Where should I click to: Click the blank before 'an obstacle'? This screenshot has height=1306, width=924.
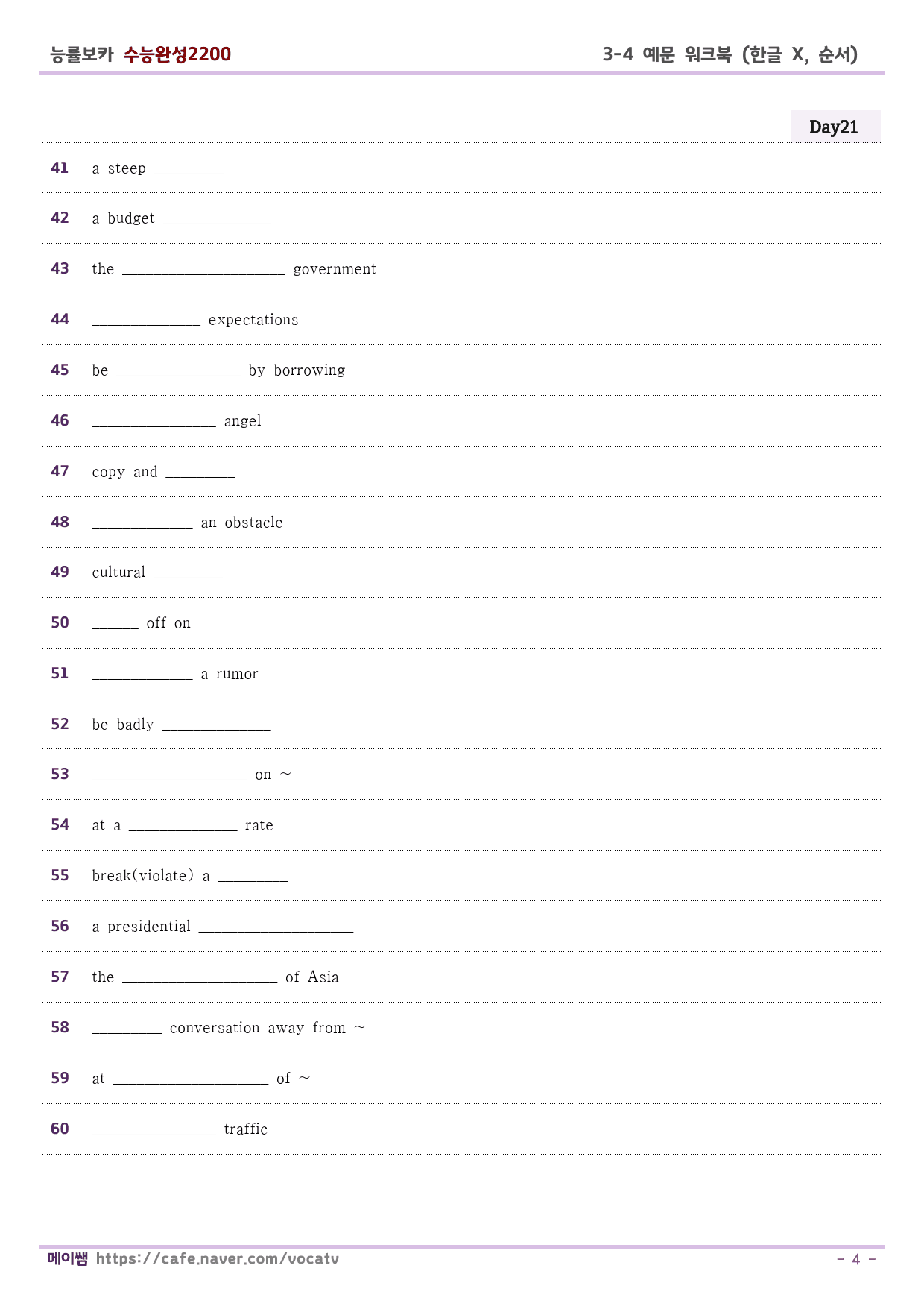coord(142,523)
